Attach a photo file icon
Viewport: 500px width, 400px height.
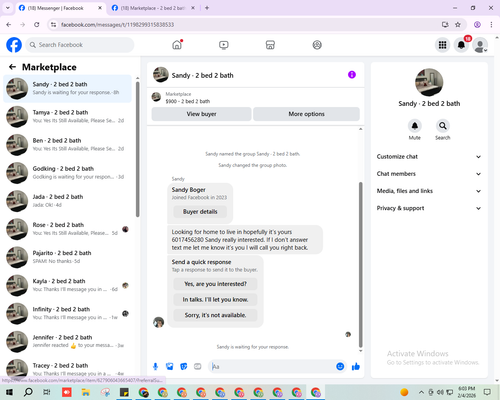170,367
